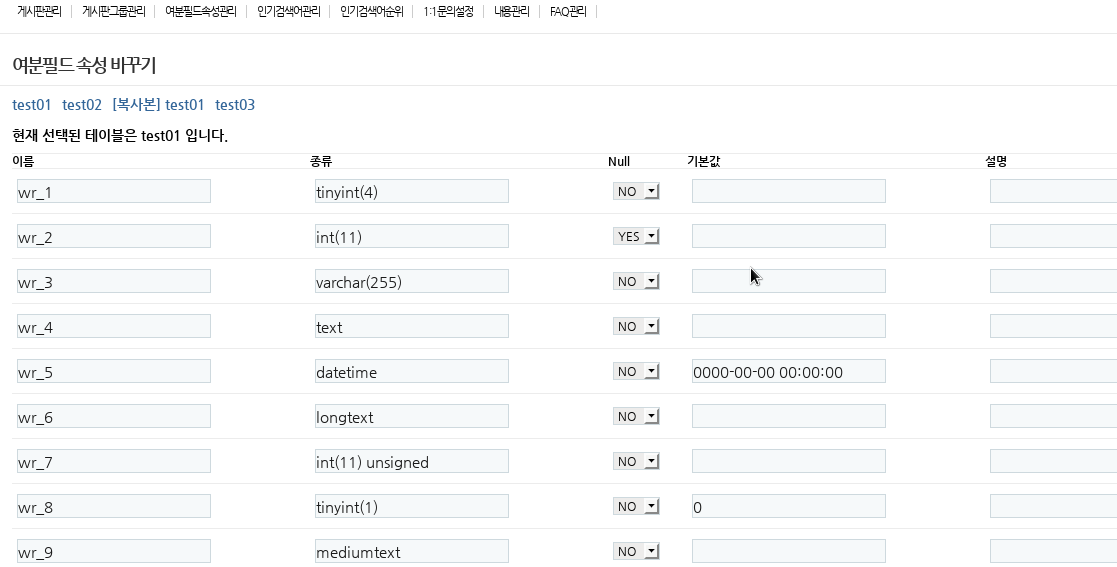Image resolution: width=1117 pixels, height=567 pixels.
Task: Select the test02 table link
Action: 82,105
